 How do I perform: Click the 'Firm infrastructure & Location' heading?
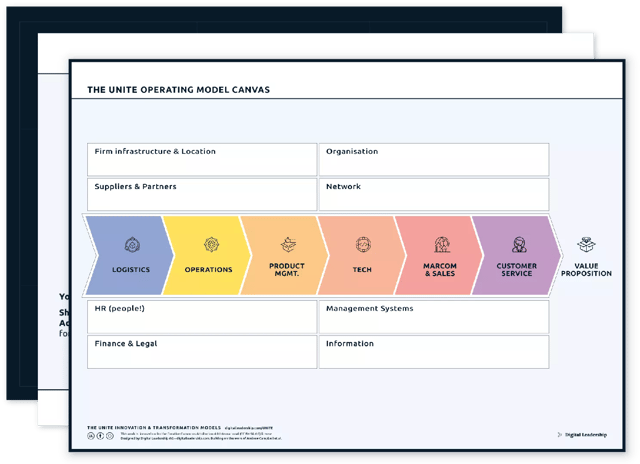coord(155,151)
